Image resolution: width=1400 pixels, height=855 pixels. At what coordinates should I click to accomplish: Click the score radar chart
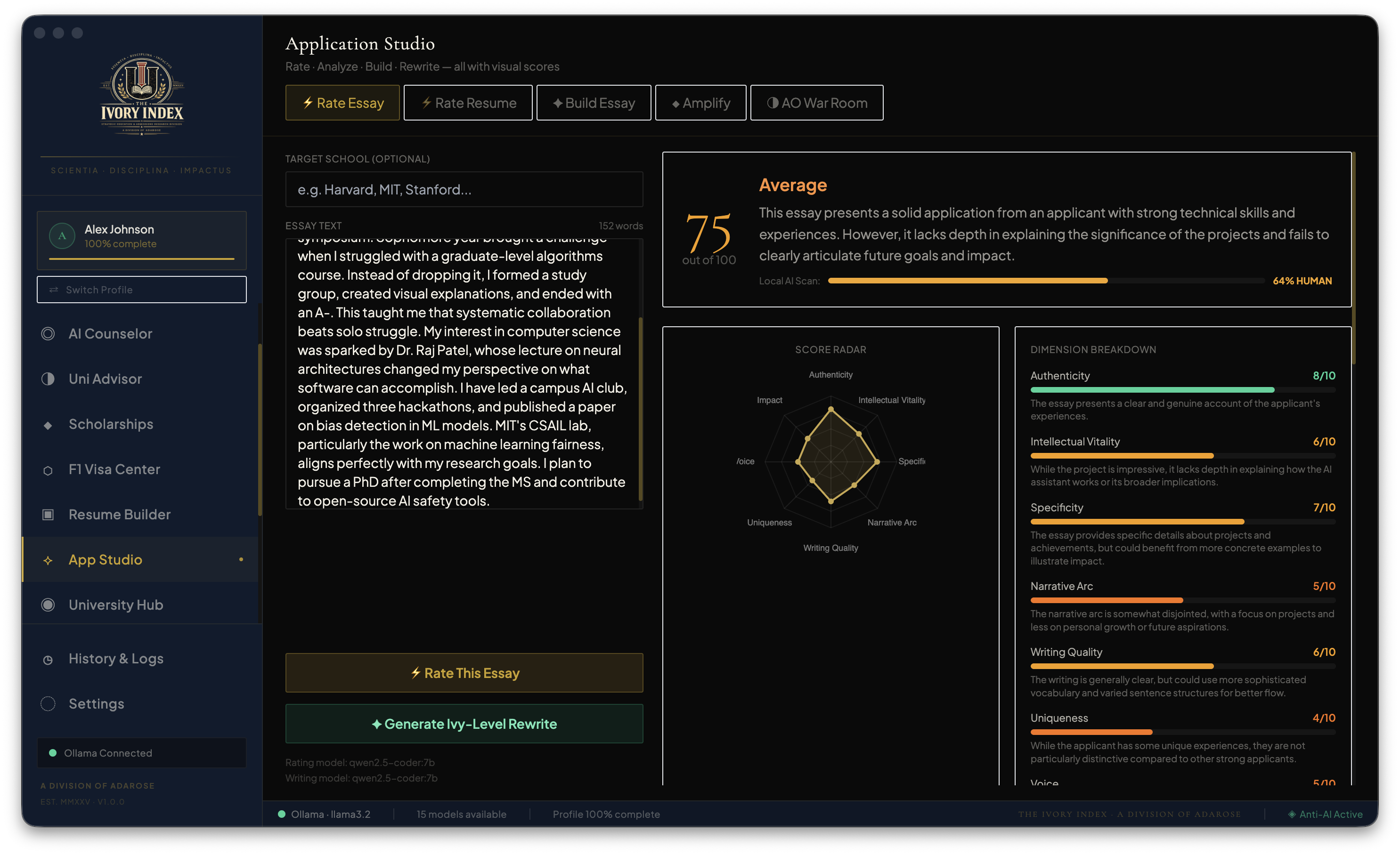coord(830,461)
